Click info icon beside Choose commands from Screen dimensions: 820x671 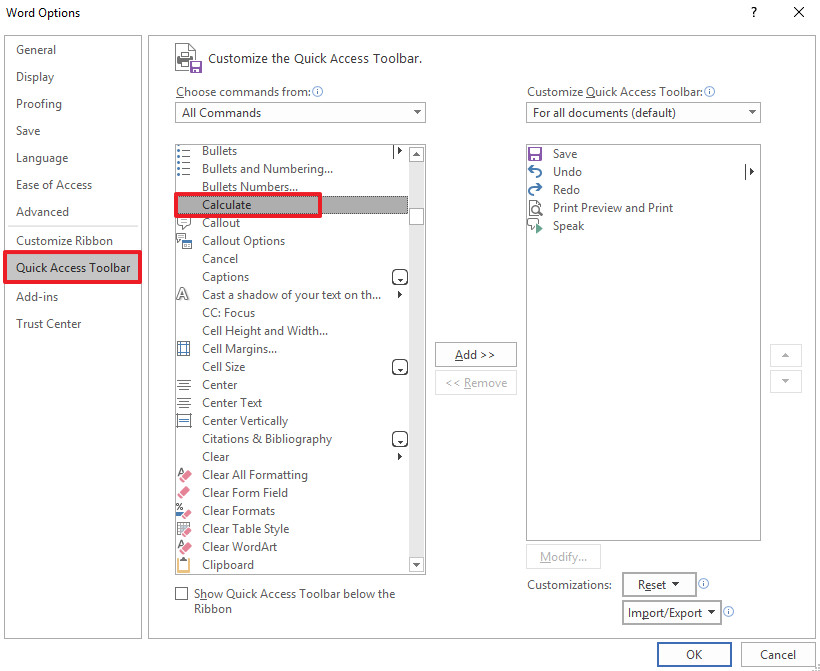tap(317, 92)
